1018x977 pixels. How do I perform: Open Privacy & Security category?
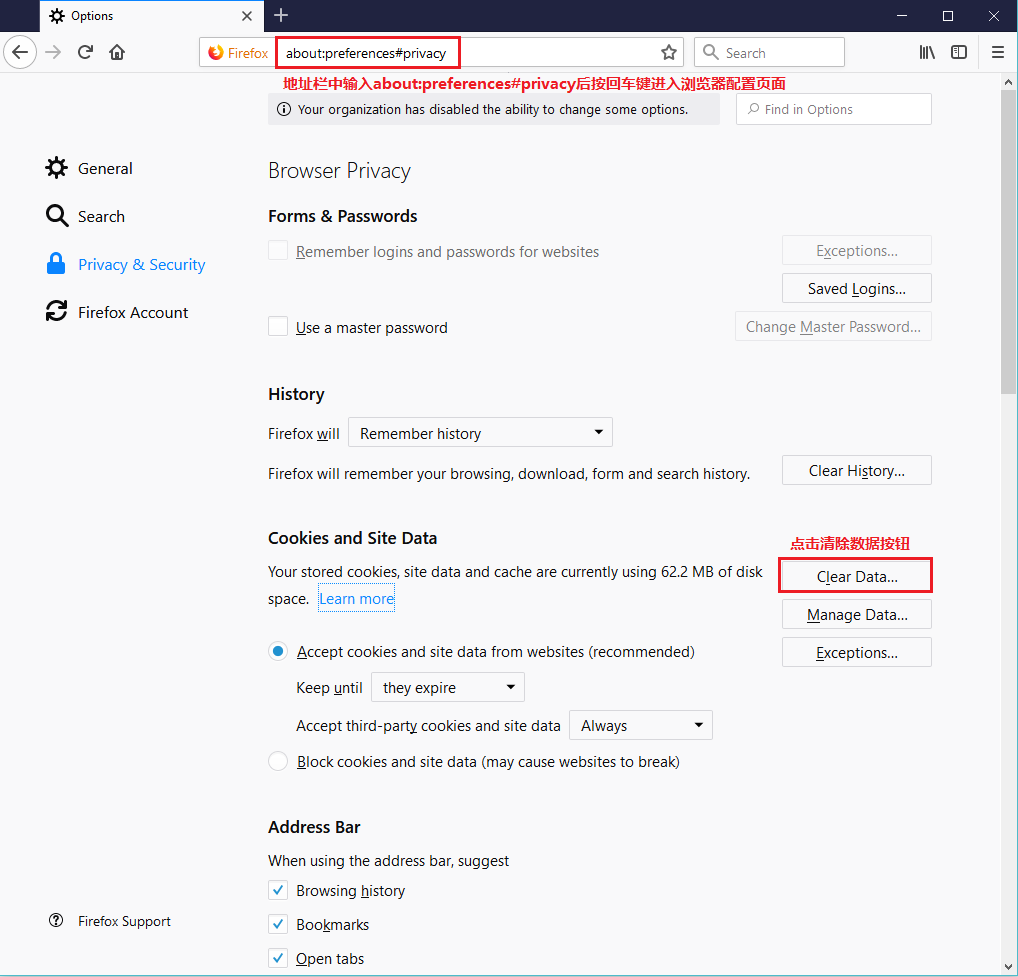point(125,264)
